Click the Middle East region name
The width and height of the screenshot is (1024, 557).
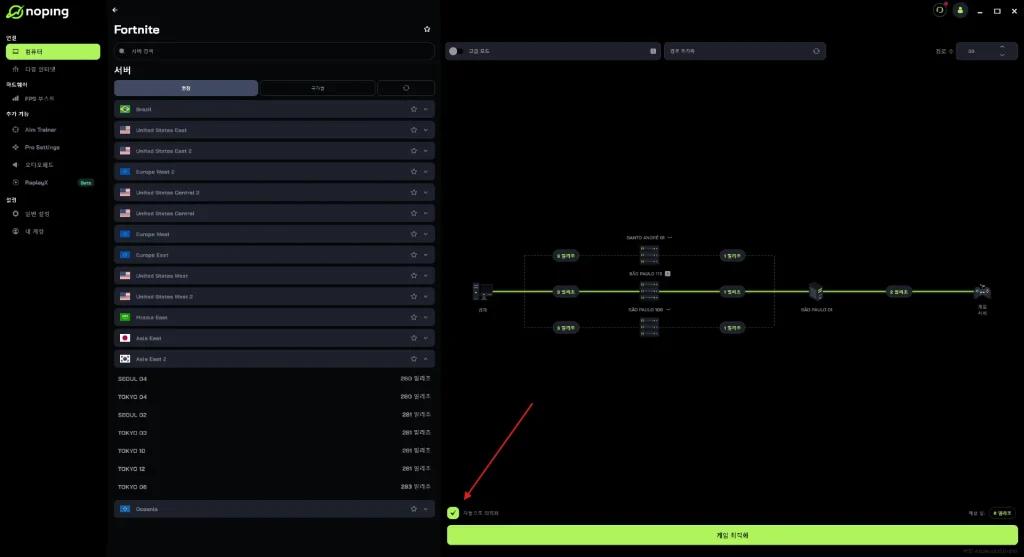[x=152, y=317]
